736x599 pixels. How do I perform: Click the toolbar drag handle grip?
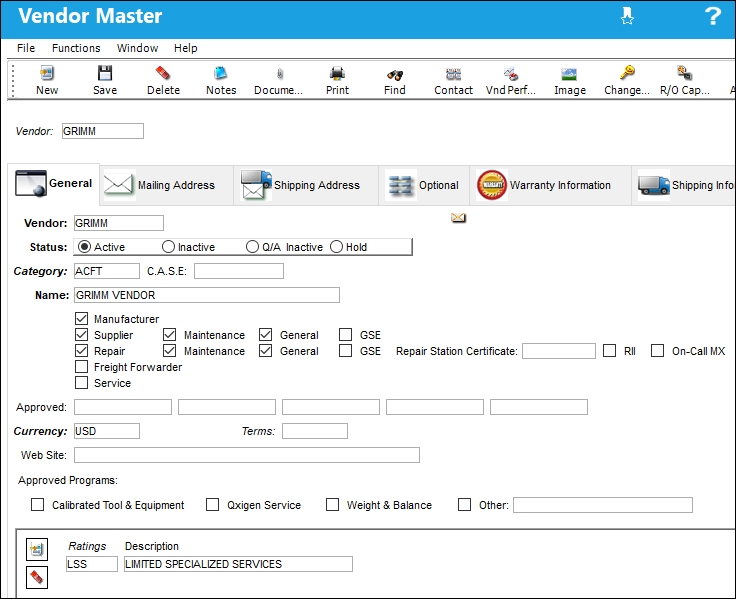(x=13, y=80)
